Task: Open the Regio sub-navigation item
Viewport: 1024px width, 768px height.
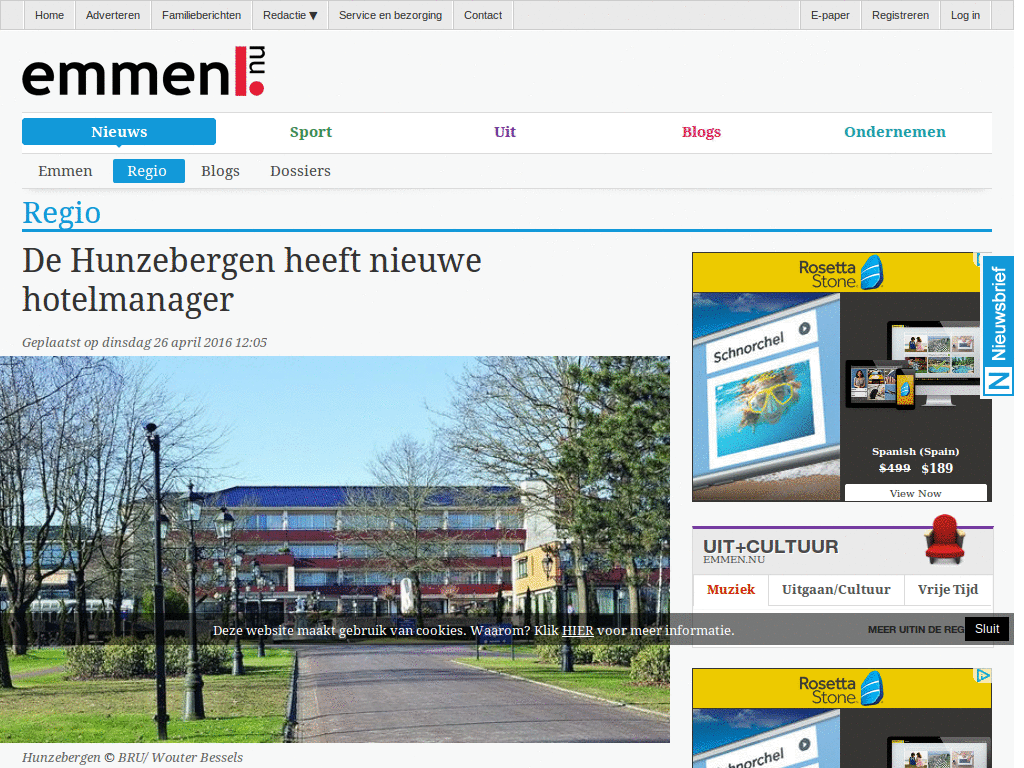Action: (x=149, y=171)
